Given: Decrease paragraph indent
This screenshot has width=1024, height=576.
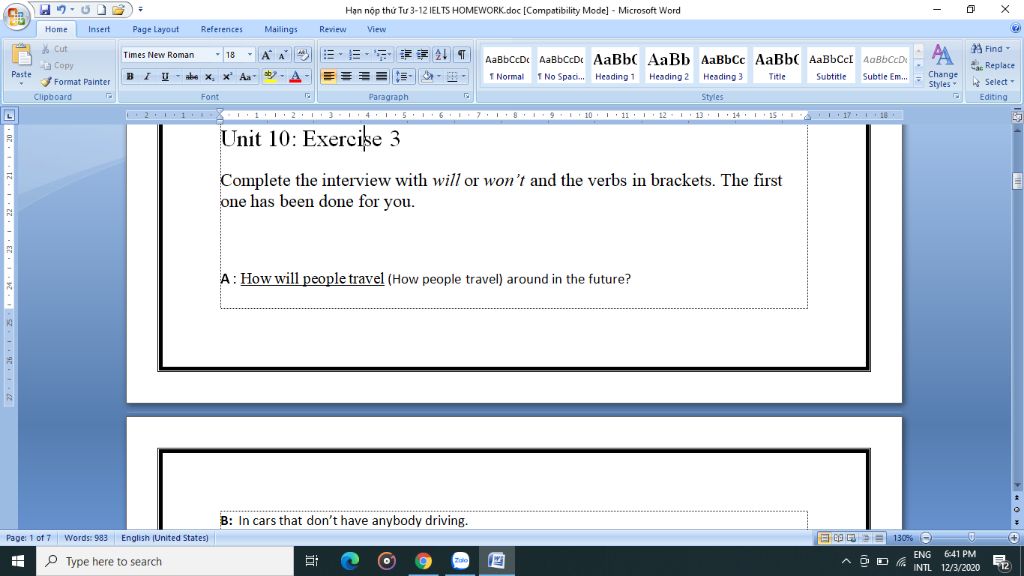Looking at the screenshot, I should pos(406,55).
